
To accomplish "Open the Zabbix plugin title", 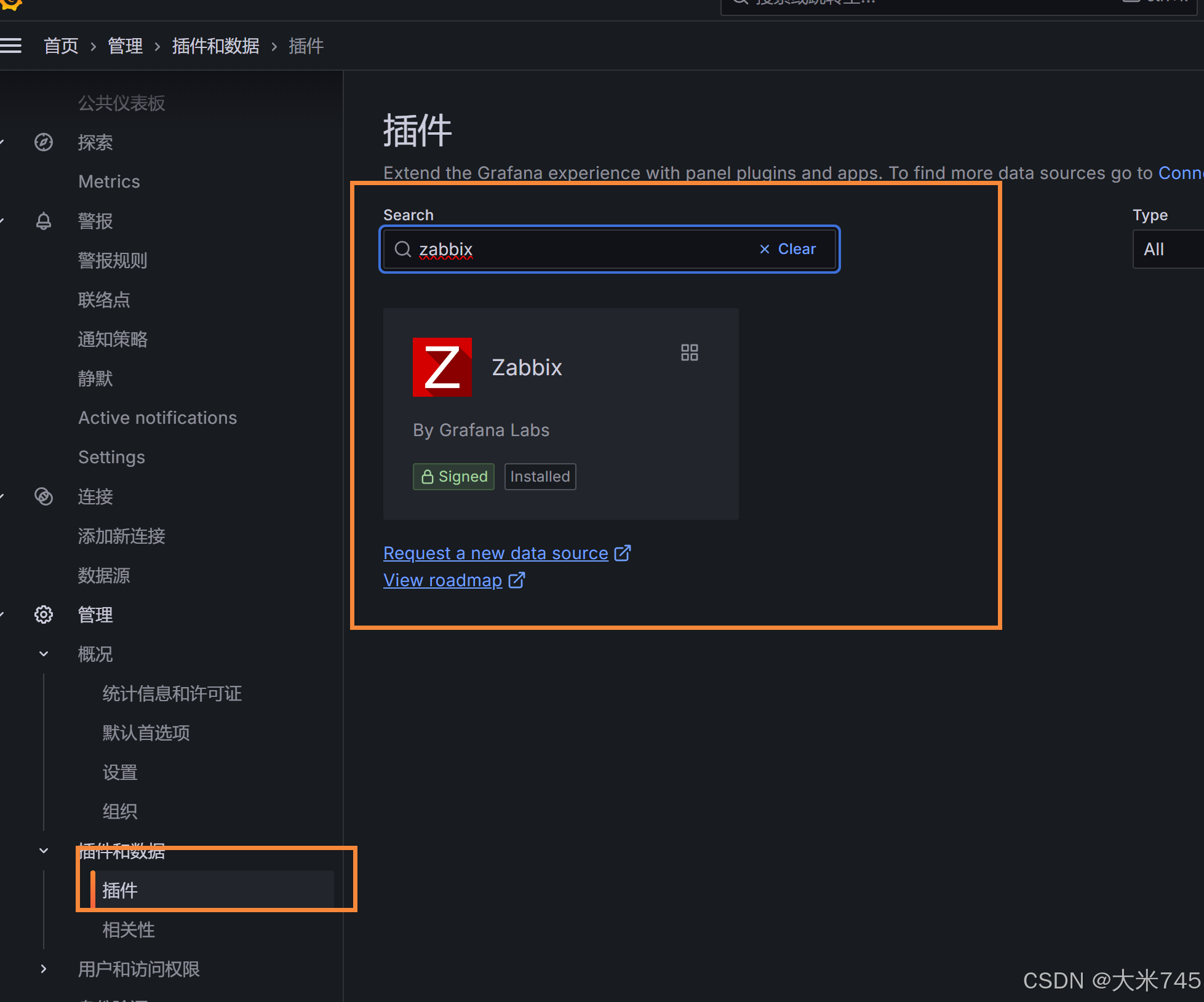I will [527, 367].
